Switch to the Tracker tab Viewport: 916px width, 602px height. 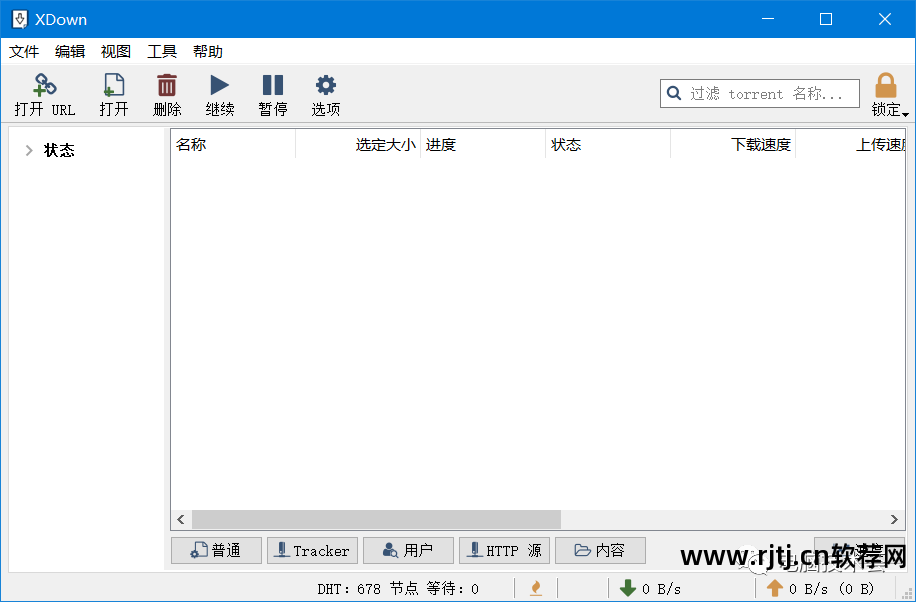click(x=313, y=551)
